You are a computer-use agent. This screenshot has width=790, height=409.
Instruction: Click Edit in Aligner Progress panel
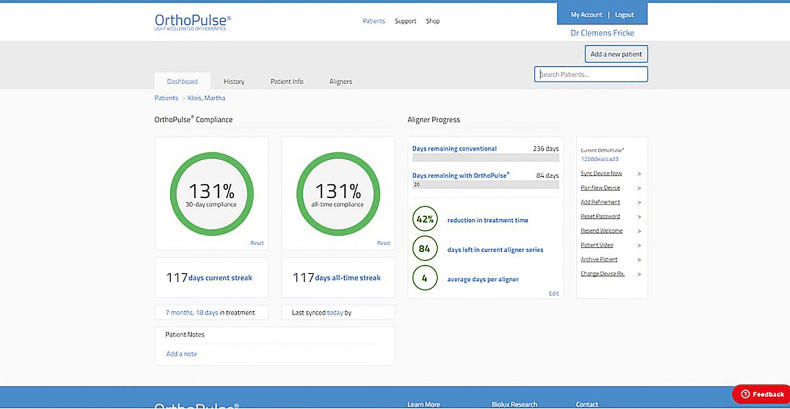point(554,293)
